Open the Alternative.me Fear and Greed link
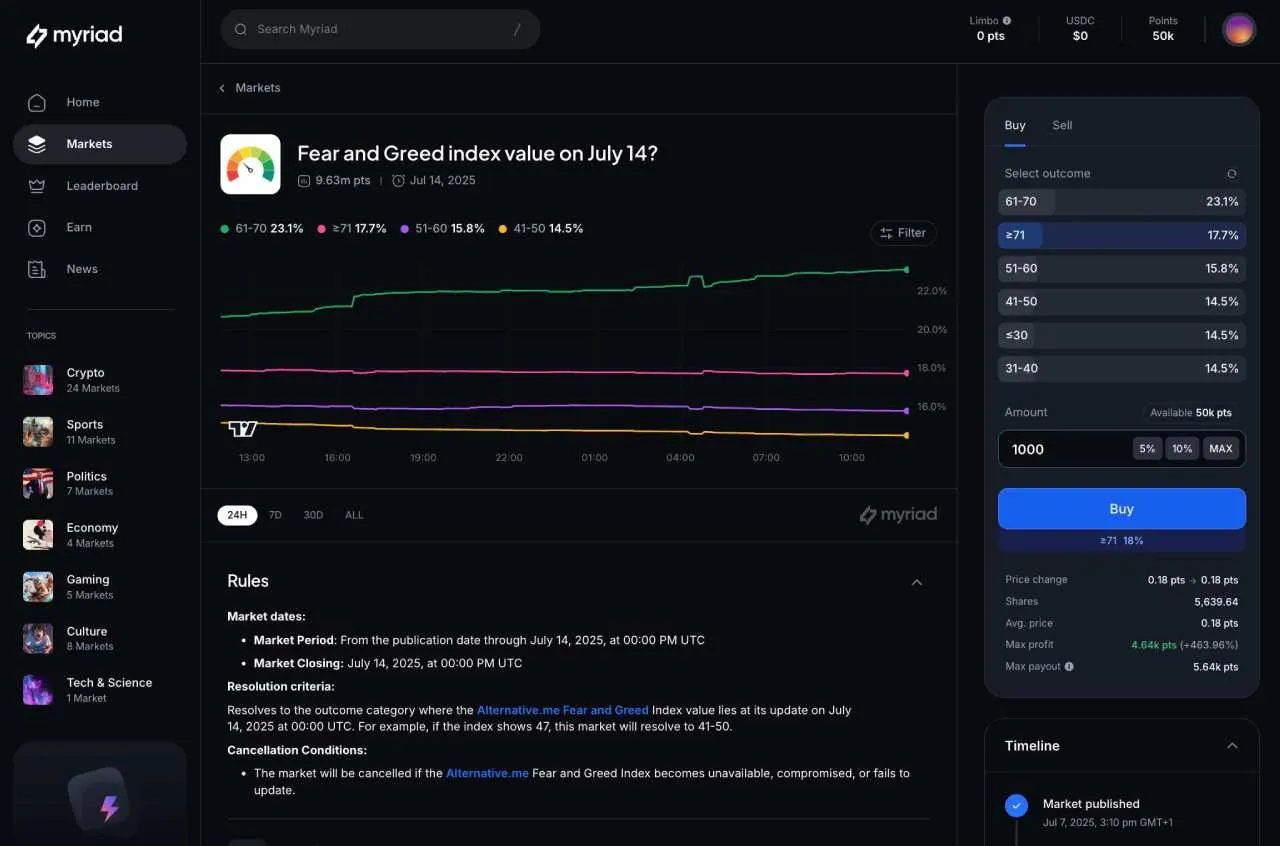Screen dimensions: 1280x846 point(562,710)
